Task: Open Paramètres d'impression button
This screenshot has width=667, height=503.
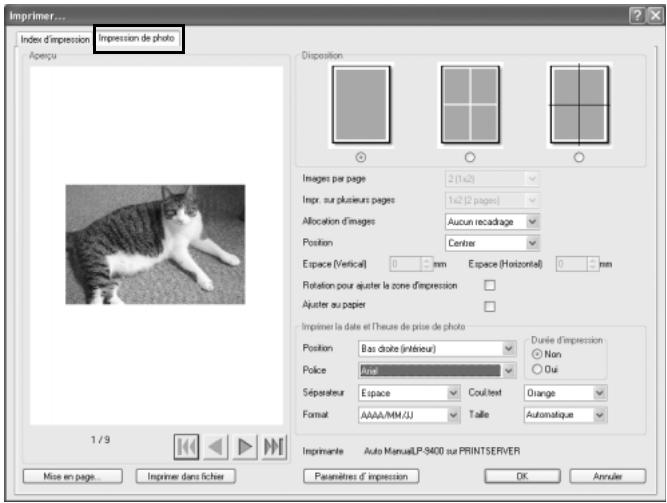Action: click(361, 477)
